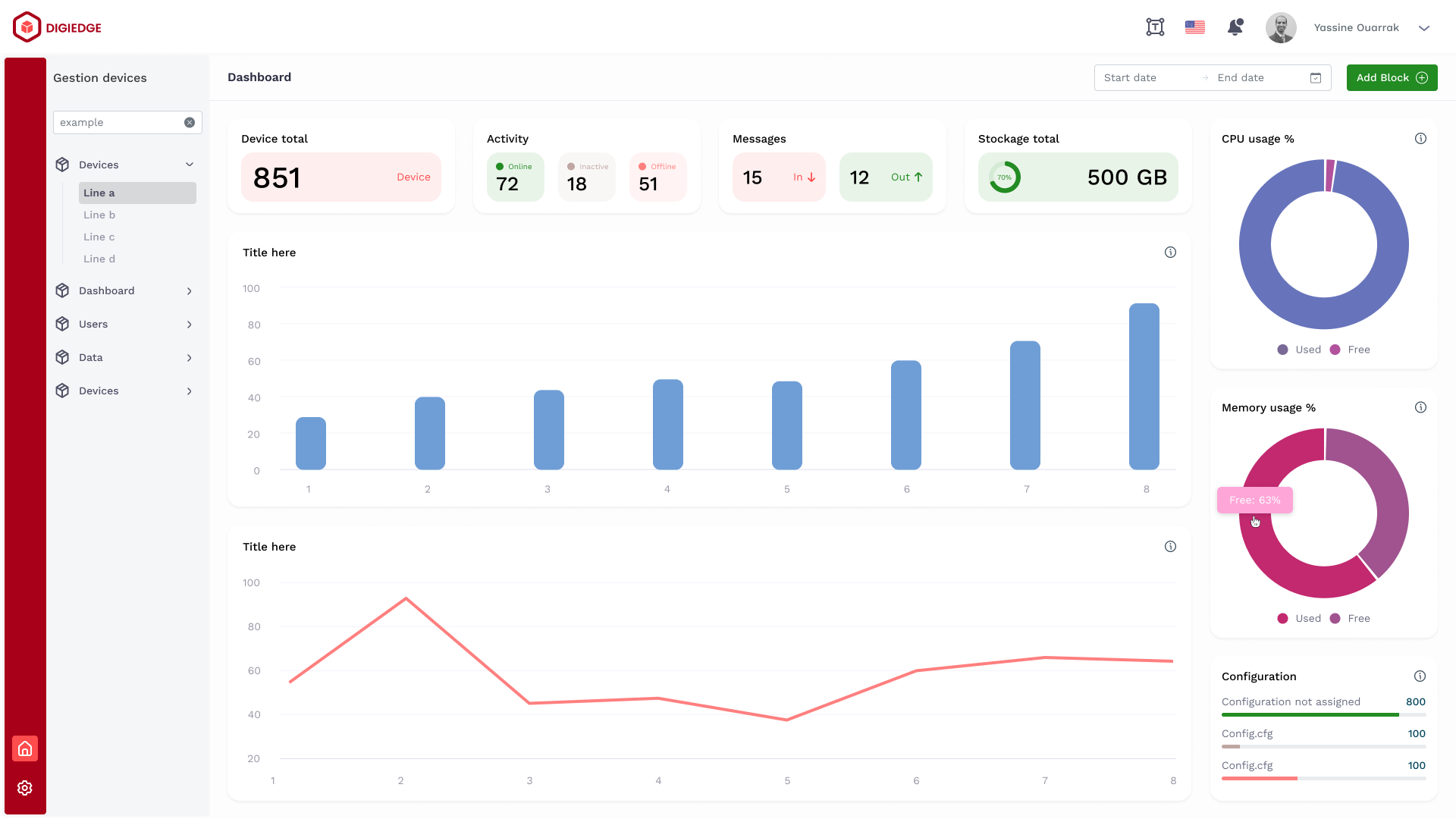This screenshot has height=819, width=1456.
Task: Toggle Free legend in CPU usage chart
Action: [1350, 350]
